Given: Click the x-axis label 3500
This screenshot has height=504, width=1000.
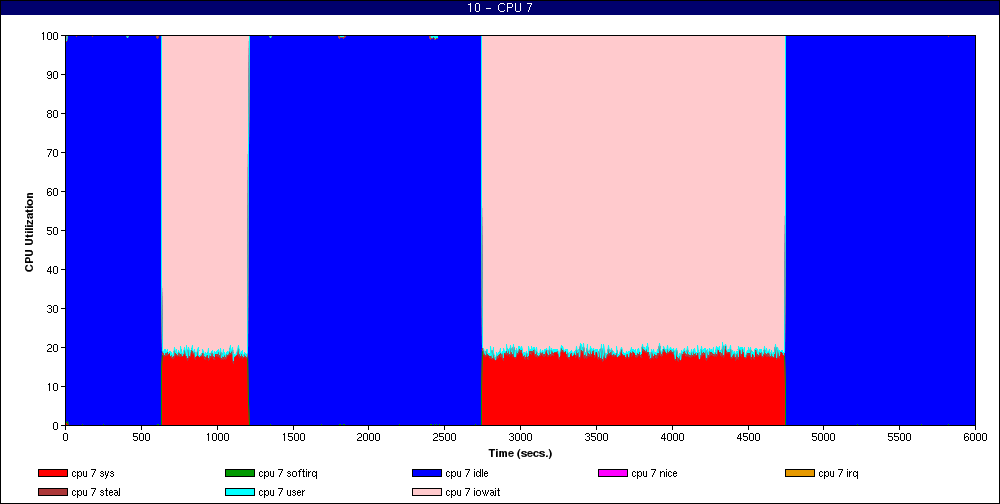Looking at the screenshot, I should click(x=596, y=438).
